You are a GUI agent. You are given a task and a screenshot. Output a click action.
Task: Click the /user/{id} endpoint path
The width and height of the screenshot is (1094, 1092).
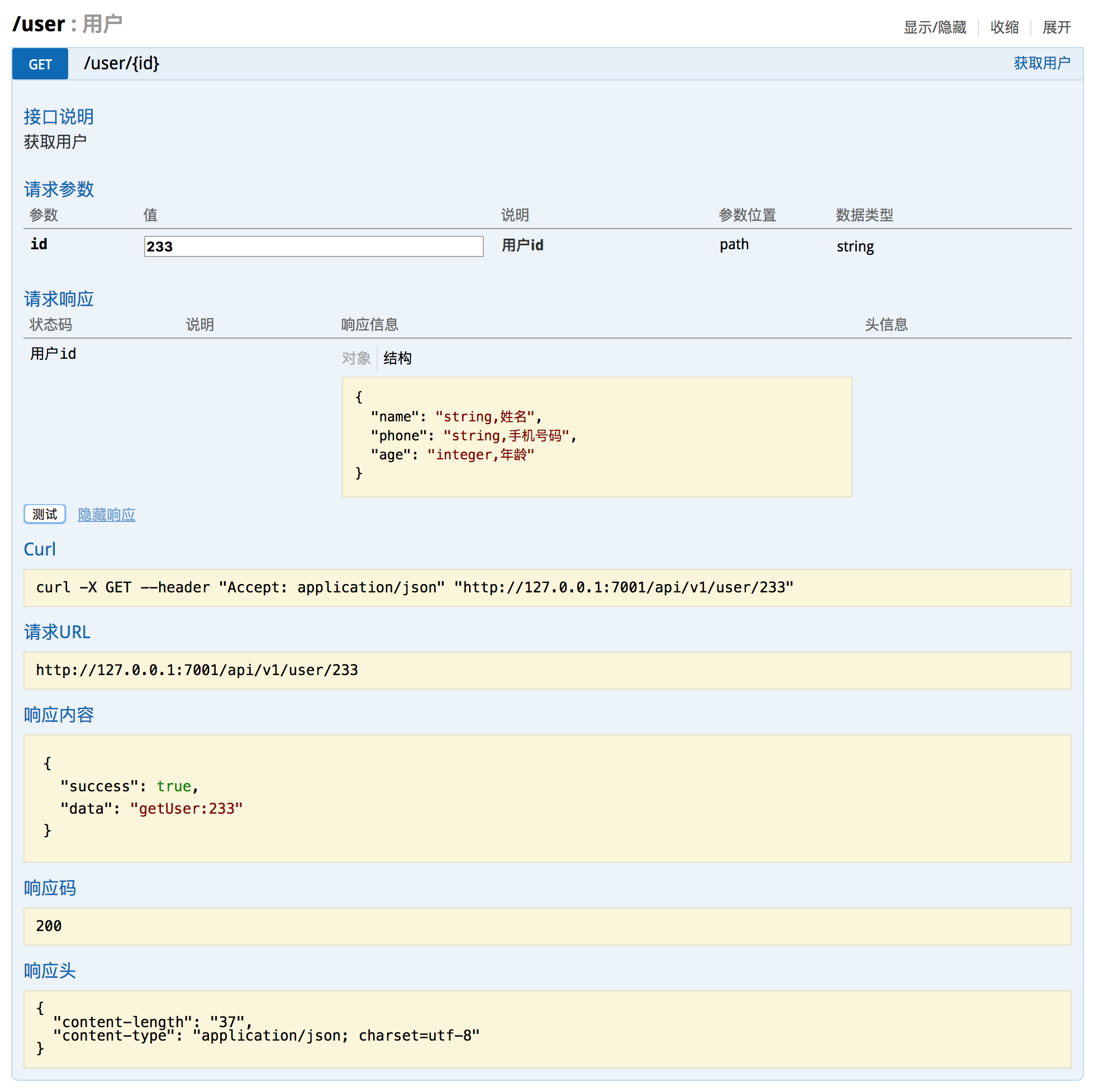point(121,63)
